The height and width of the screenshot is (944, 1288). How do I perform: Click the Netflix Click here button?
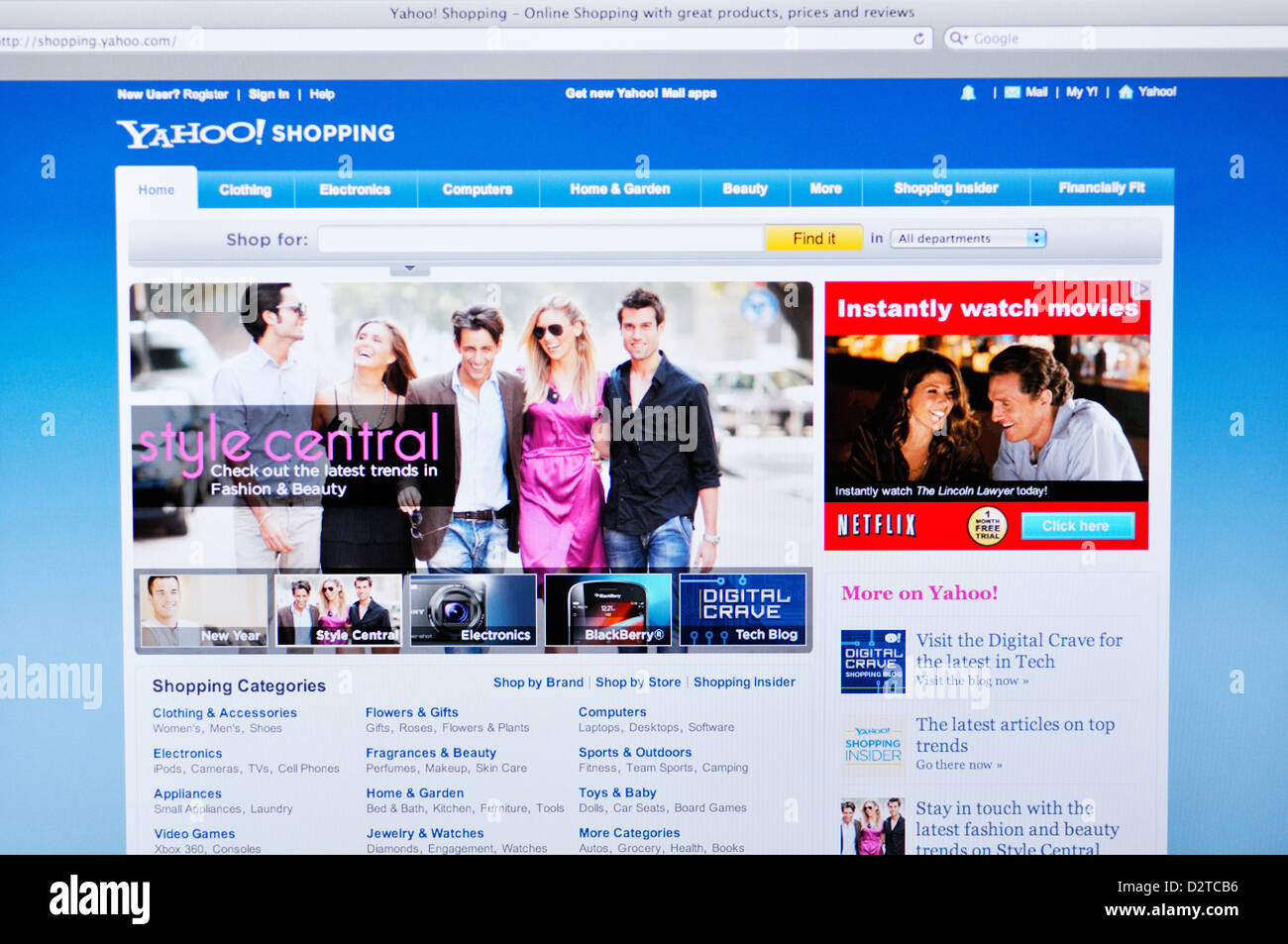pos(1076,526)
